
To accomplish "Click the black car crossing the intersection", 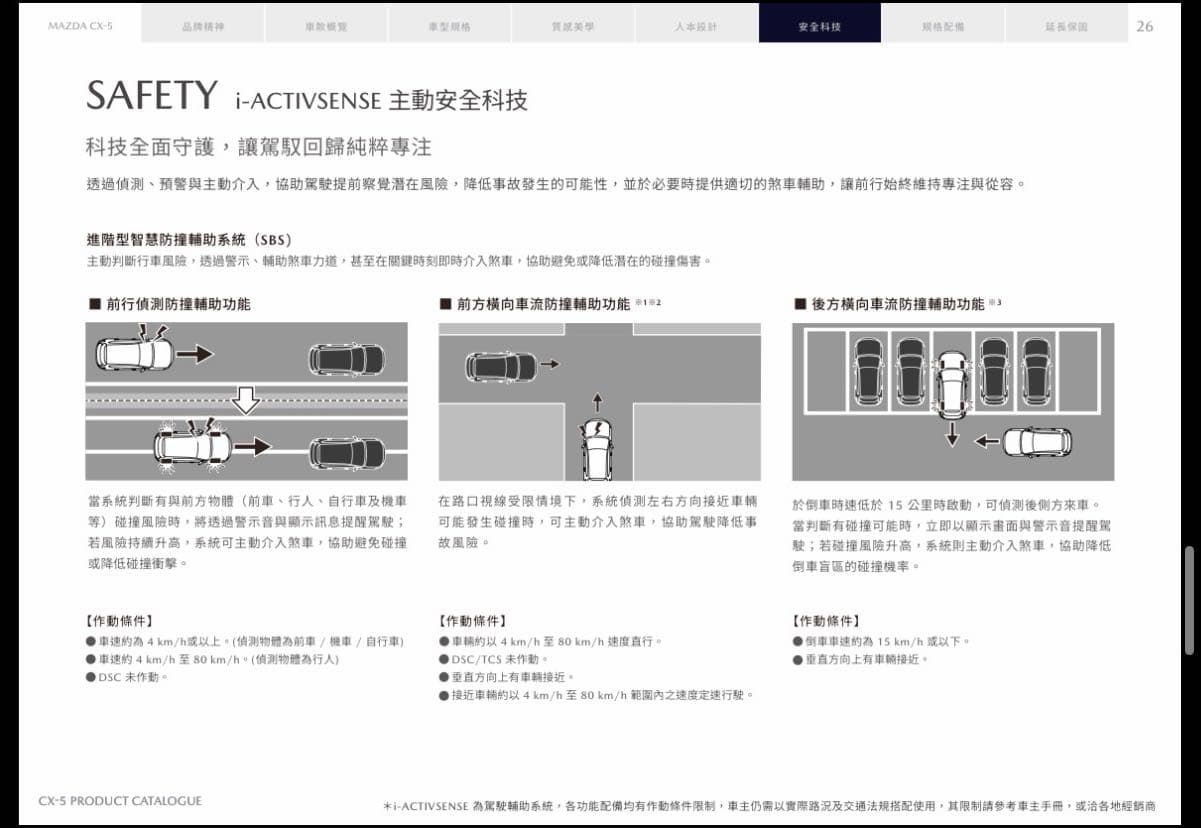I will pos(501,367).
